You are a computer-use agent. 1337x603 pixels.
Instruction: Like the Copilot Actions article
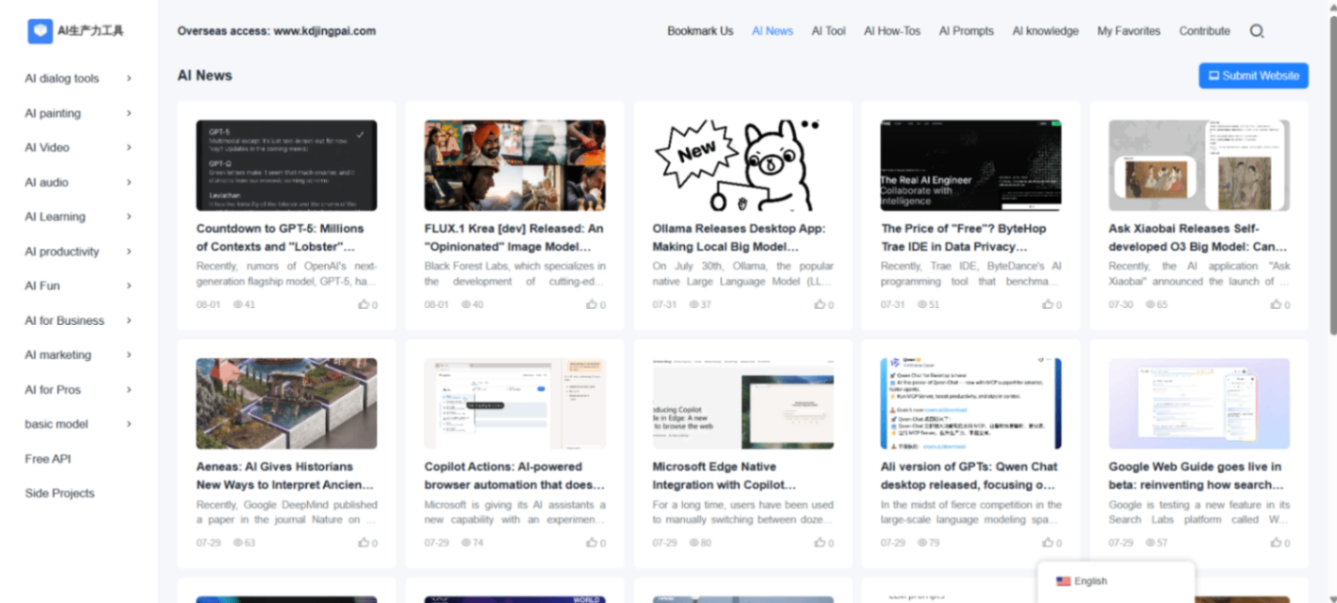pyautogui.click(x=591, y=543)
